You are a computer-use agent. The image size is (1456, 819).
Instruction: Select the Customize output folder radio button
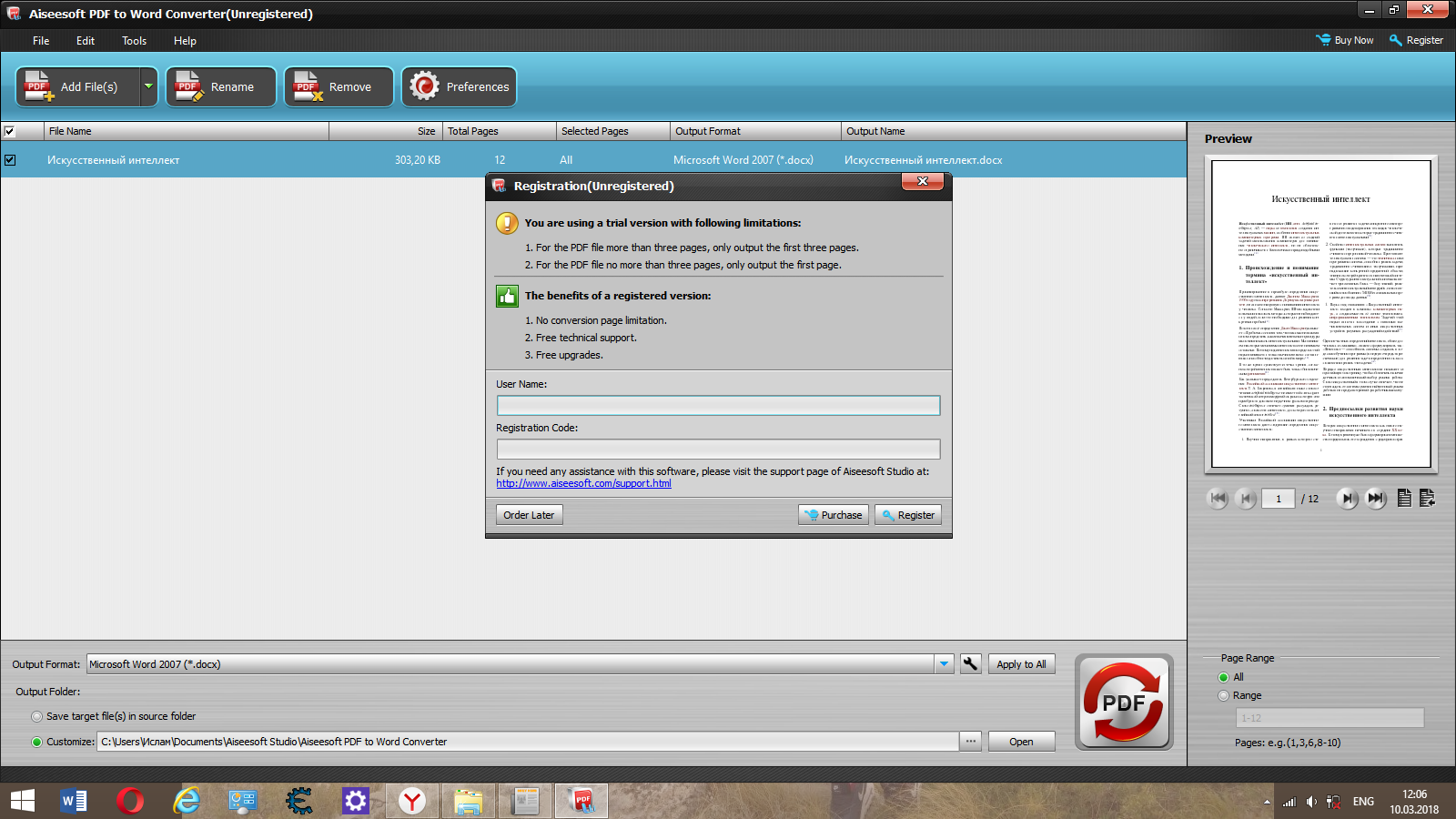37,742
